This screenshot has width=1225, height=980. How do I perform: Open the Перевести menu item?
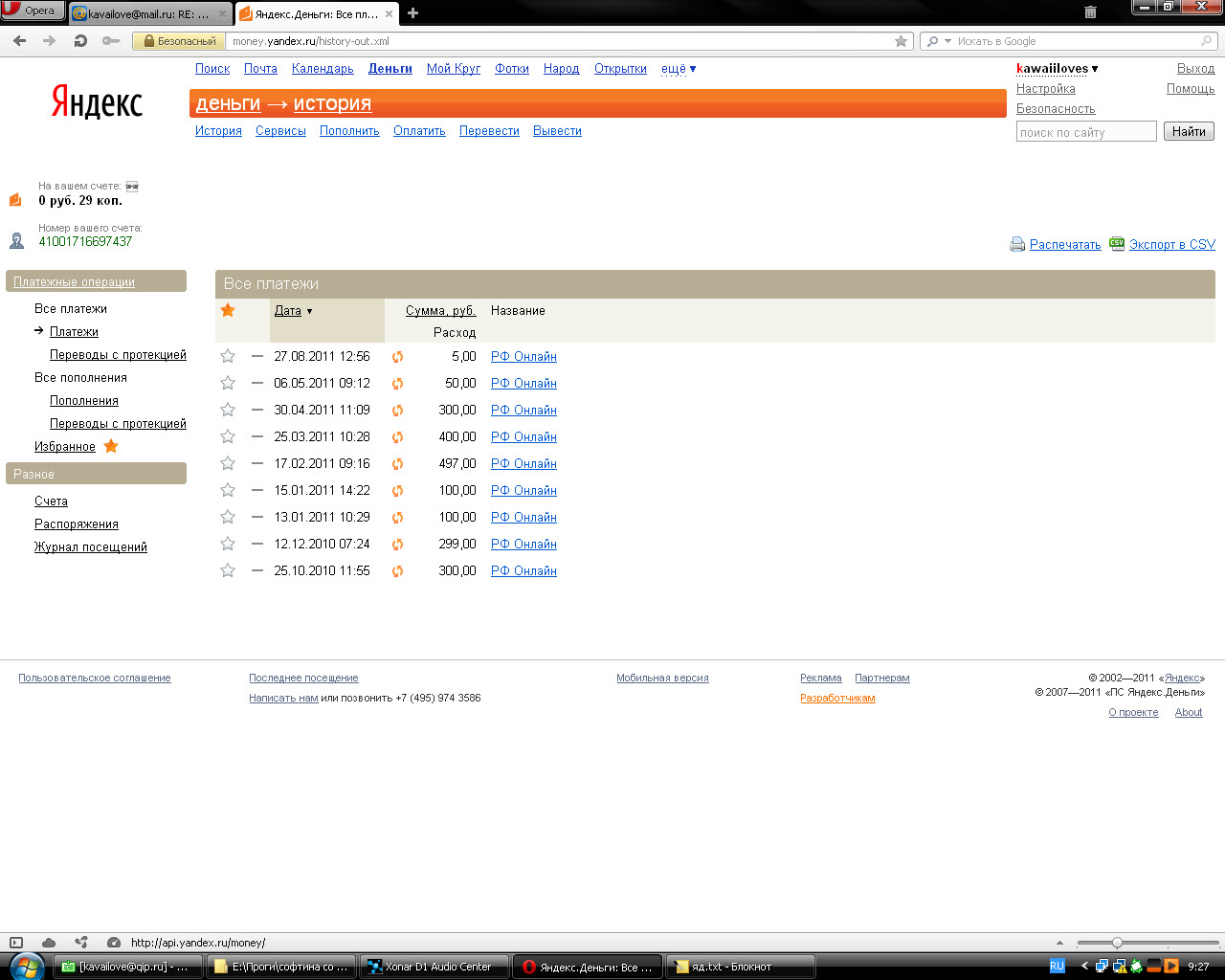point(489,131)
